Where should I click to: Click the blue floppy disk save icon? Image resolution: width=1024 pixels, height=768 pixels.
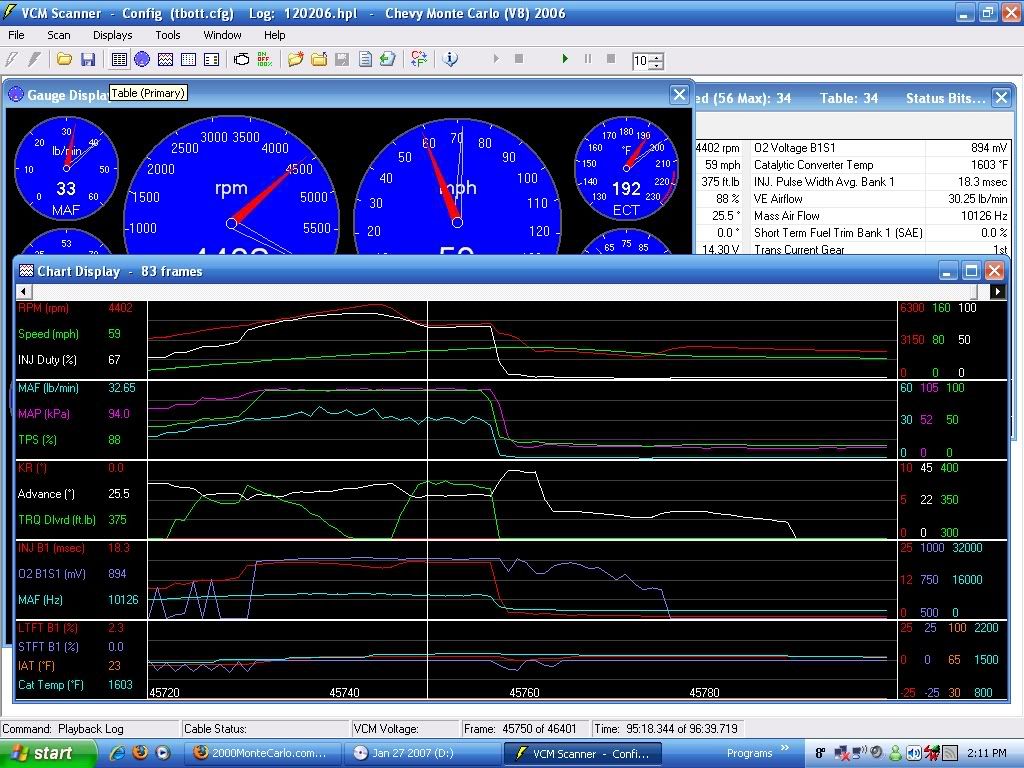[88, 60]
